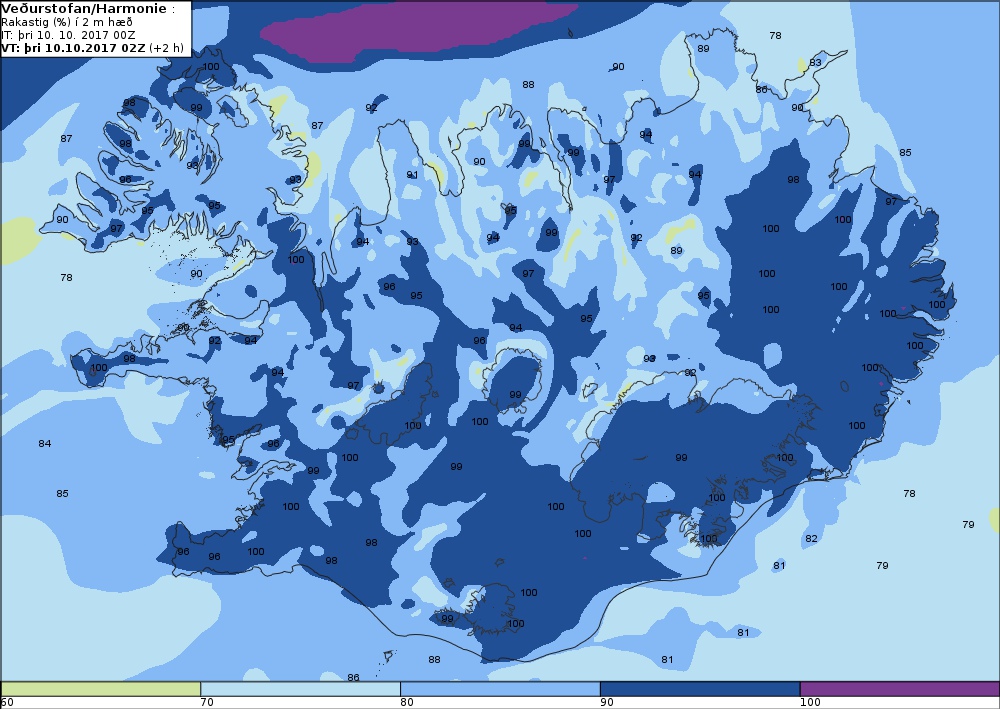Click the 82 value off the southeast coast
The image size is (1000, 709).
point(811,538)
